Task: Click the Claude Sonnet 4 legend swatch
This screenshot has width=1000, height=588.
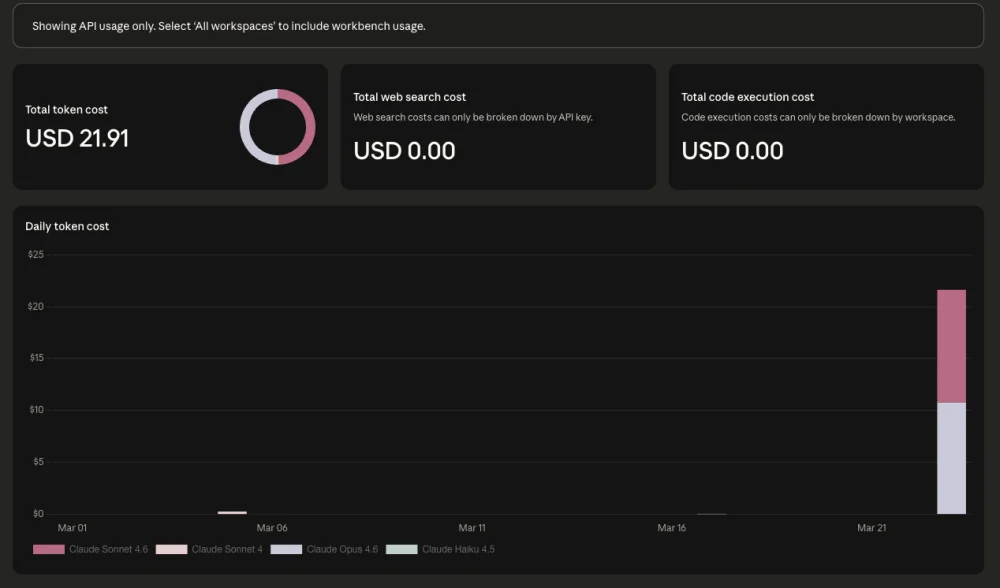Action: click(172, 549)
